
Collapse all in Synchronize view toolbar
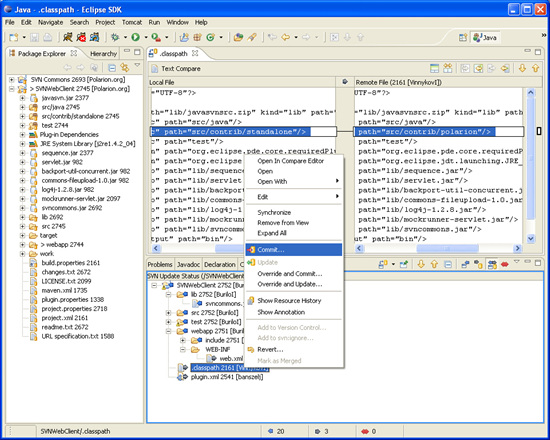point(448,264)
